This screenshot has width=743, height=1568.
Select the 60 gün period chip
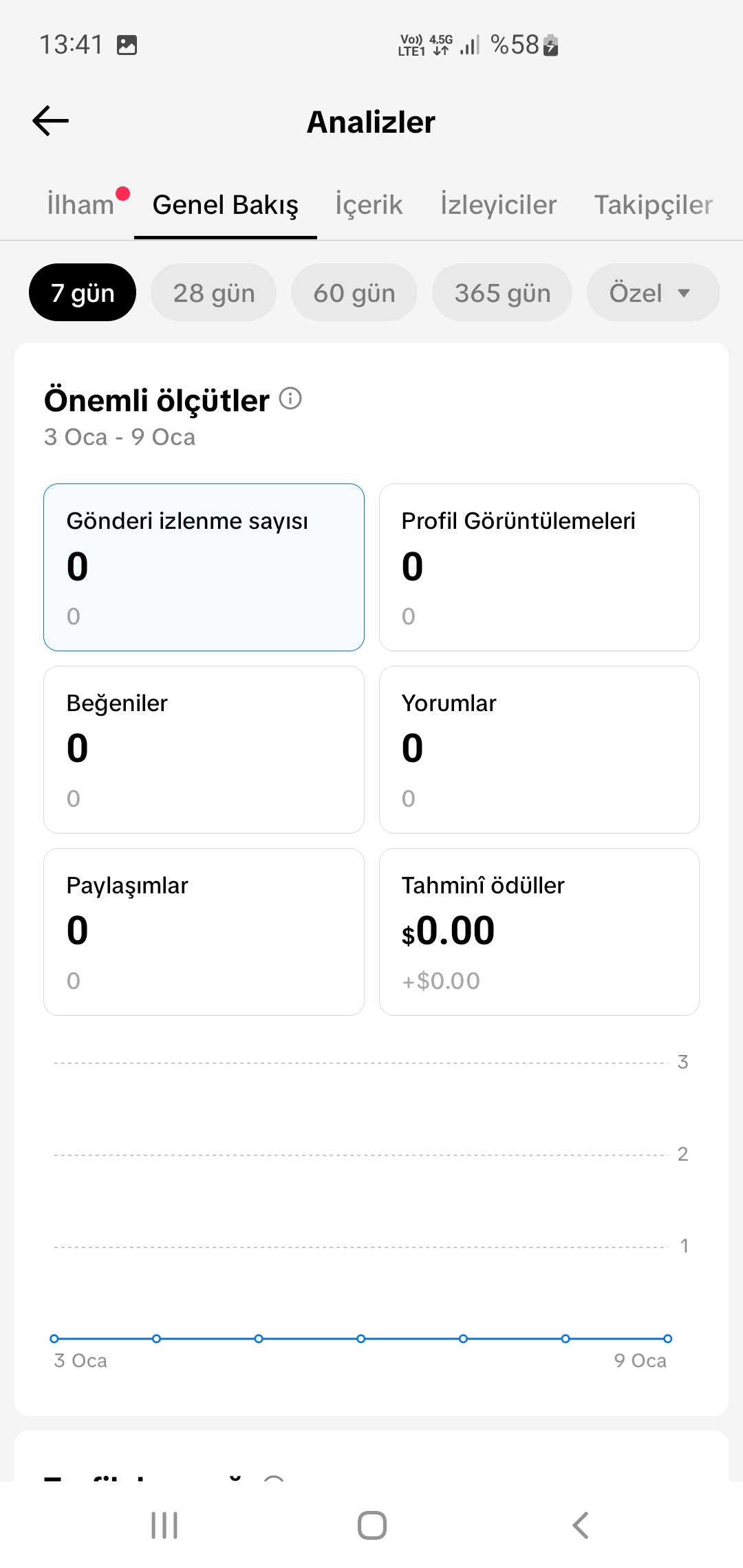pyautogui.click(x=354, y=292)
